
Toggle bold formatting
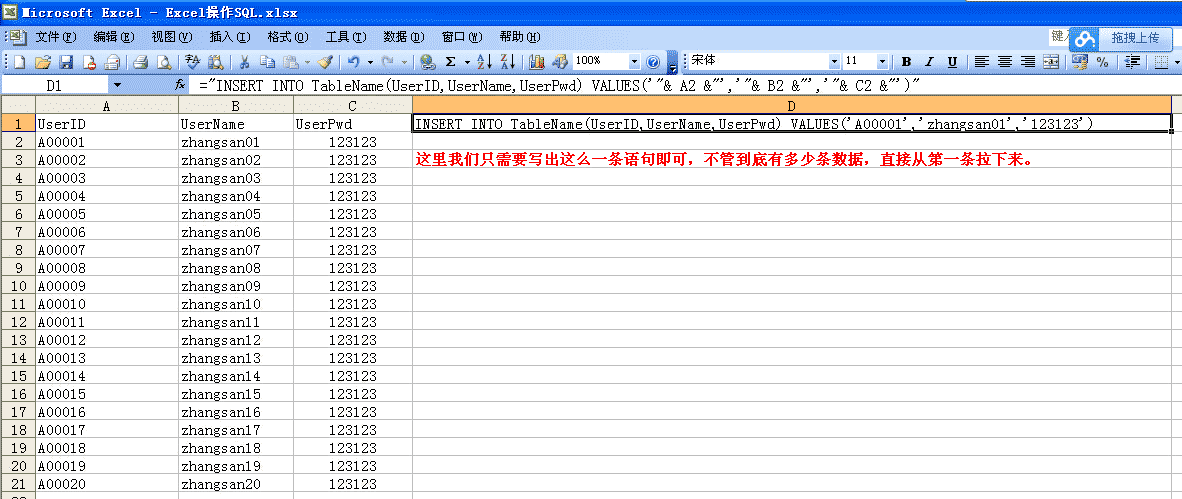click(907, 62)
